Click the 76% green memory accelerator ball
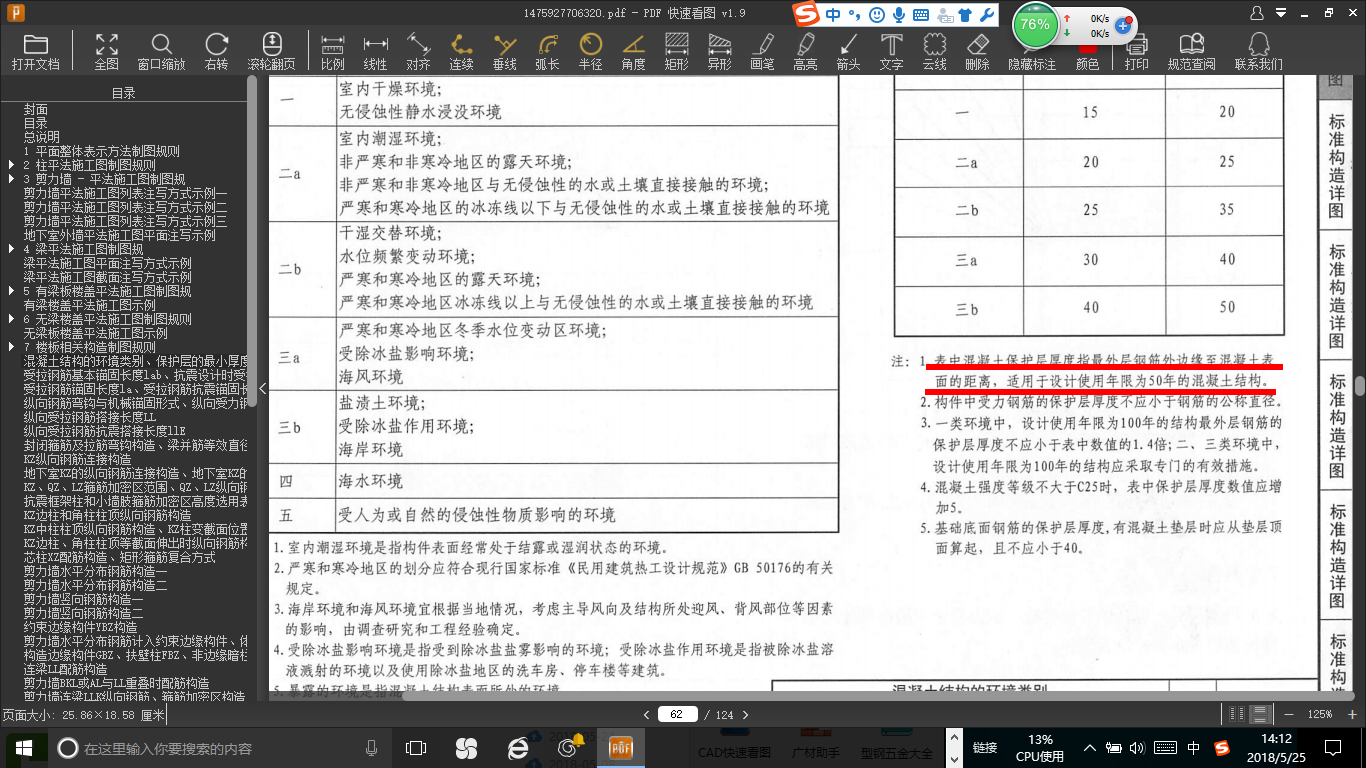 tap(1035, 25)
